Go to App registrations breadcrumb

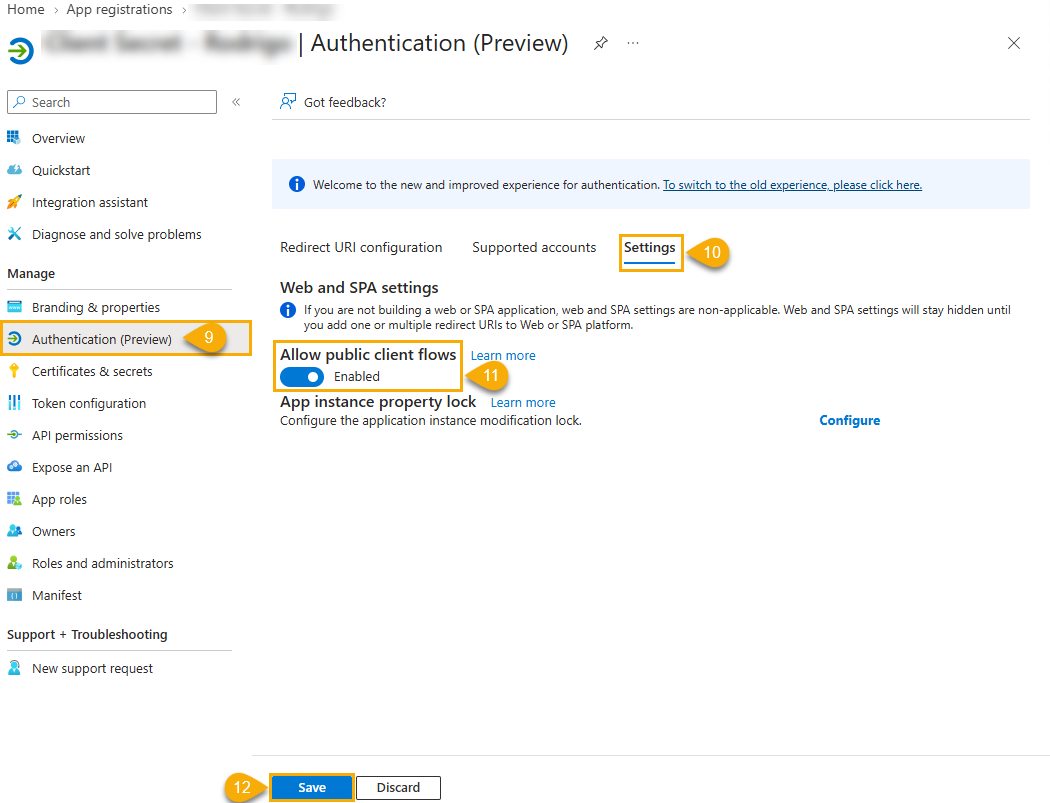pyautogui.click(x=119, y=9)
